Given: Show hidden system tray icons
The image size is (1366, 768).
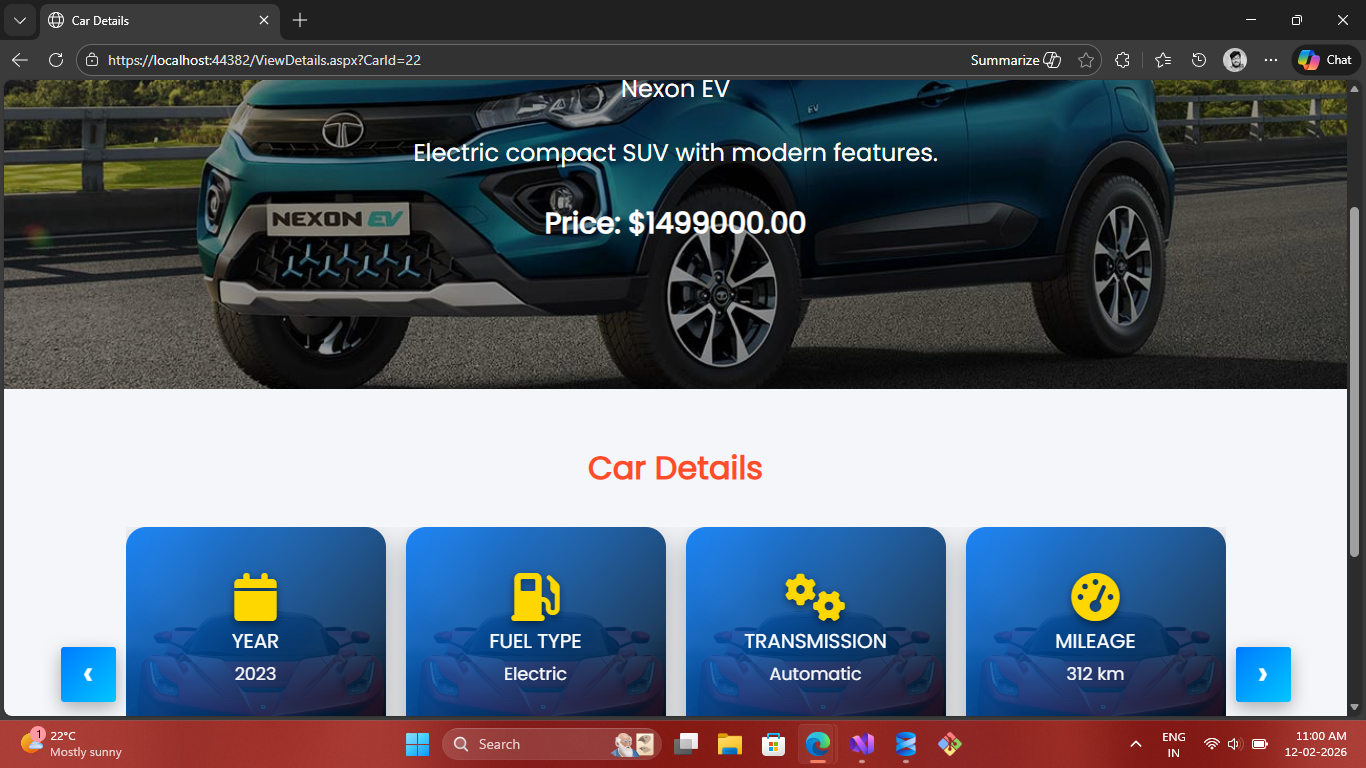Looking at the screenshot, I should 1135,744.
